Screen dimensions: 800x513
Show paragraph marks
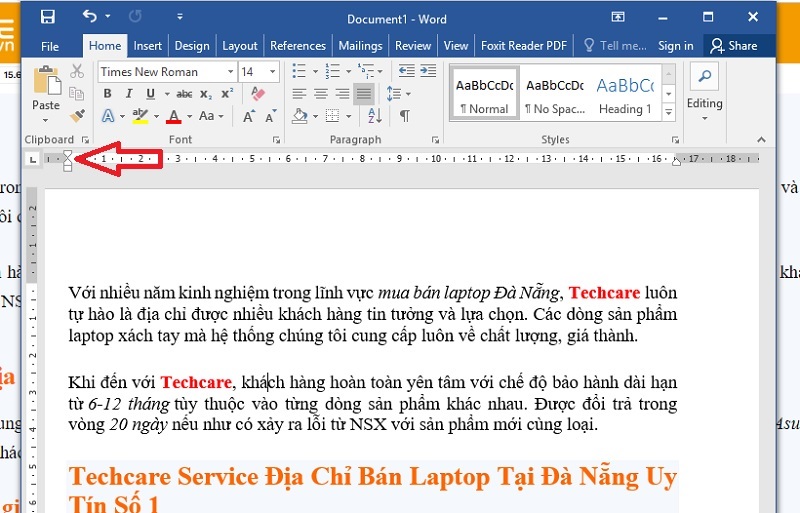pos(405,116)
